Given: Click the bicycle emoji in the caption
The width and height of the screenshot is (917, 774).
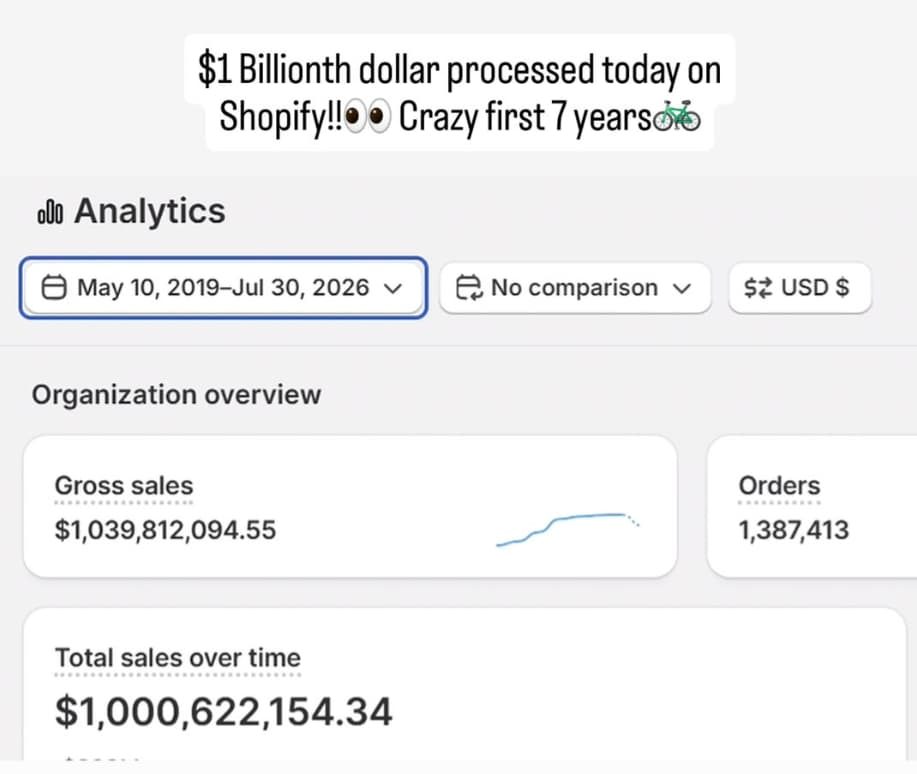Looking at the screenshot, I should coord(677,116).
